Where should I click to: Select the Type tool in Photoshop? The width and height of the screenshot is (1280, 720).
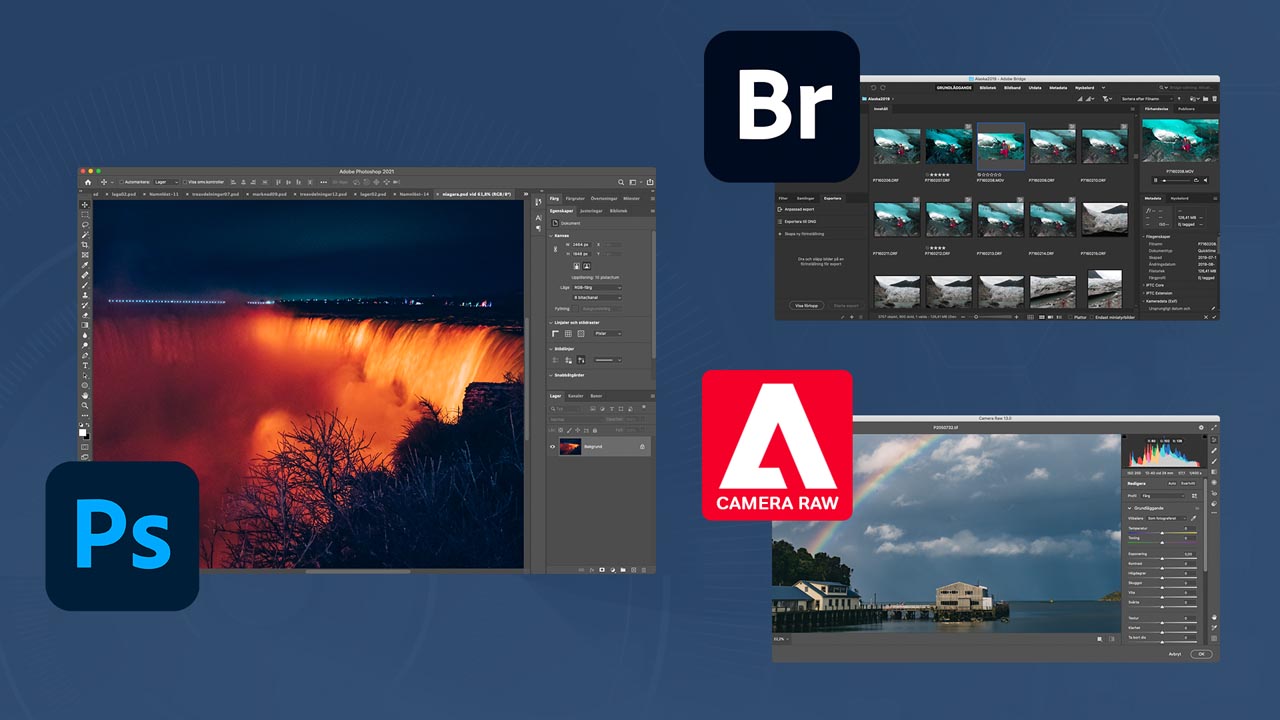point(85,366)
